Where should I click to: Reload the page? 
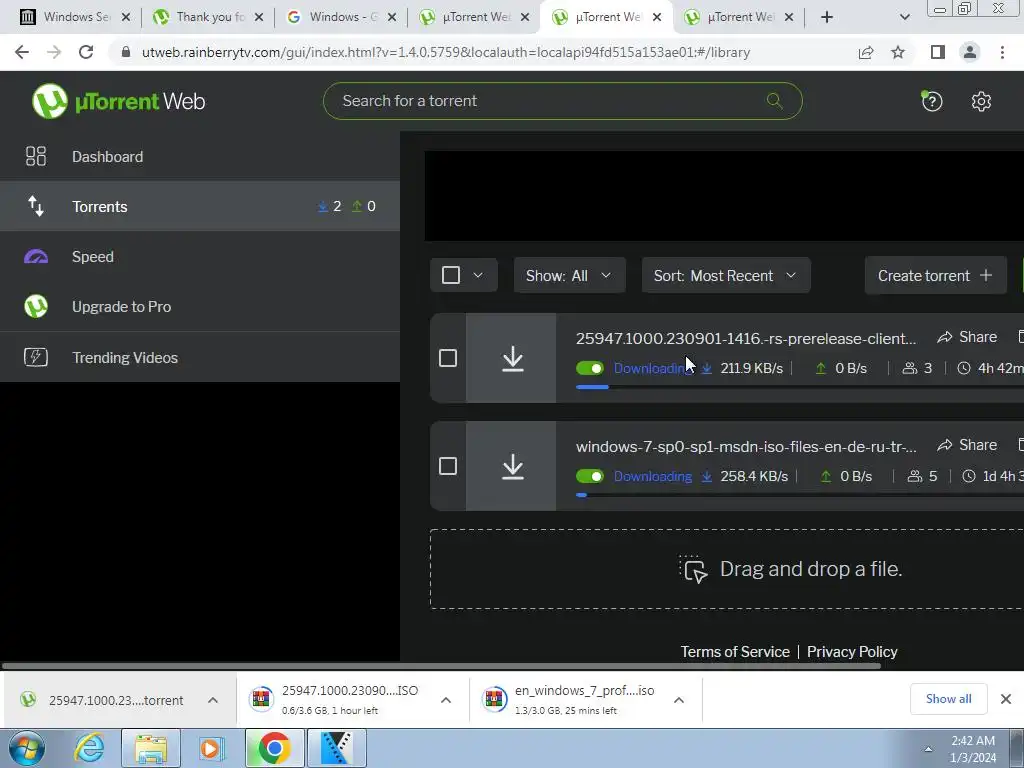click(86, 52)
